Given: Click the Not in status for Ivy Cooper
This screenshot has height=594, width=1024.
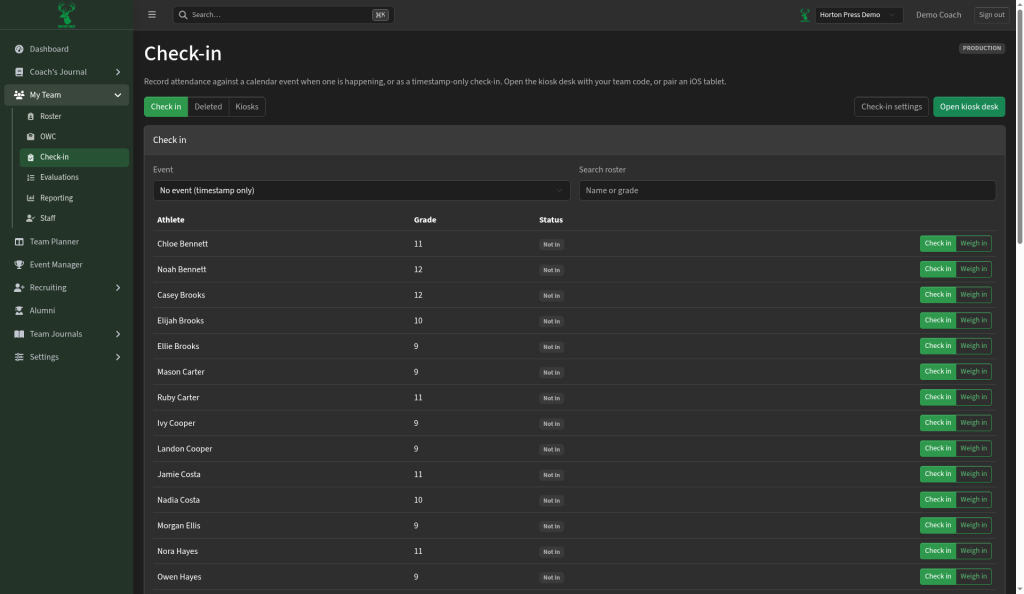Looking at the screenshot, I should (x=551, y=424).
